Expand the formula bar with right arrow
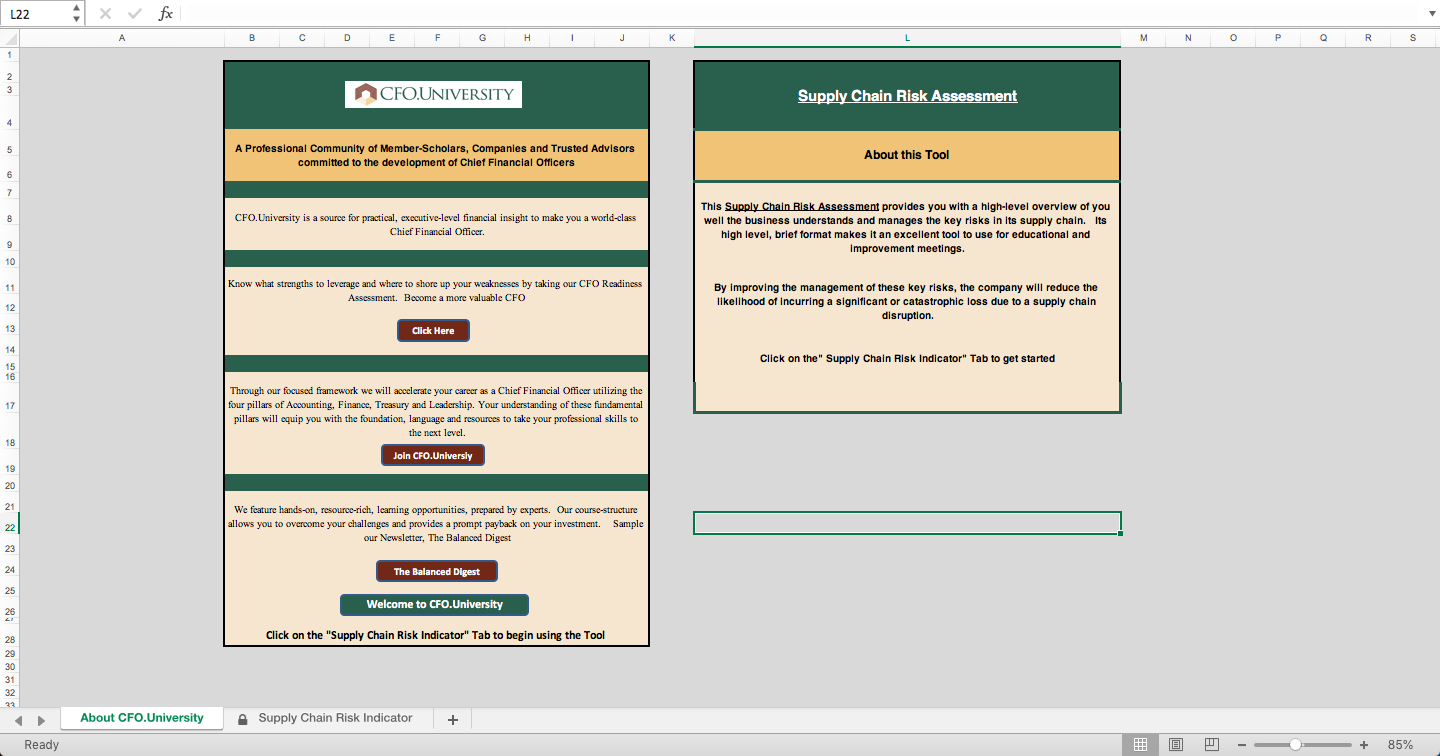The height and width of the screenshot is (756, 1440). pos(1430,14)
